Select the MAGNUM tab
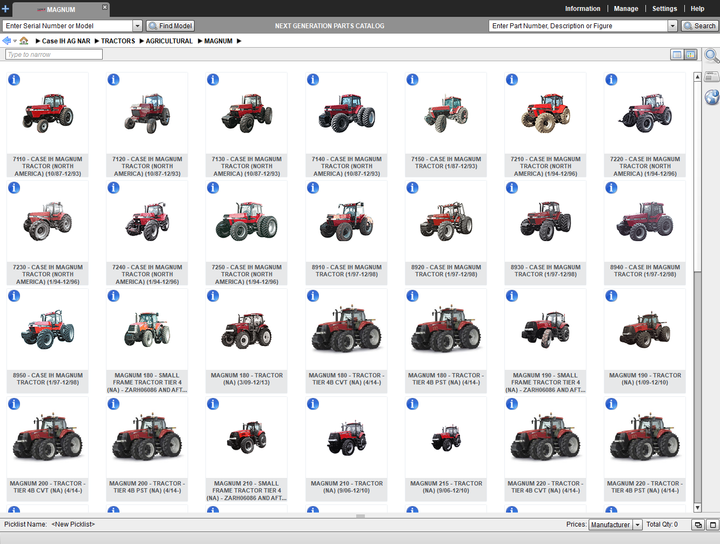 [61, 9]
